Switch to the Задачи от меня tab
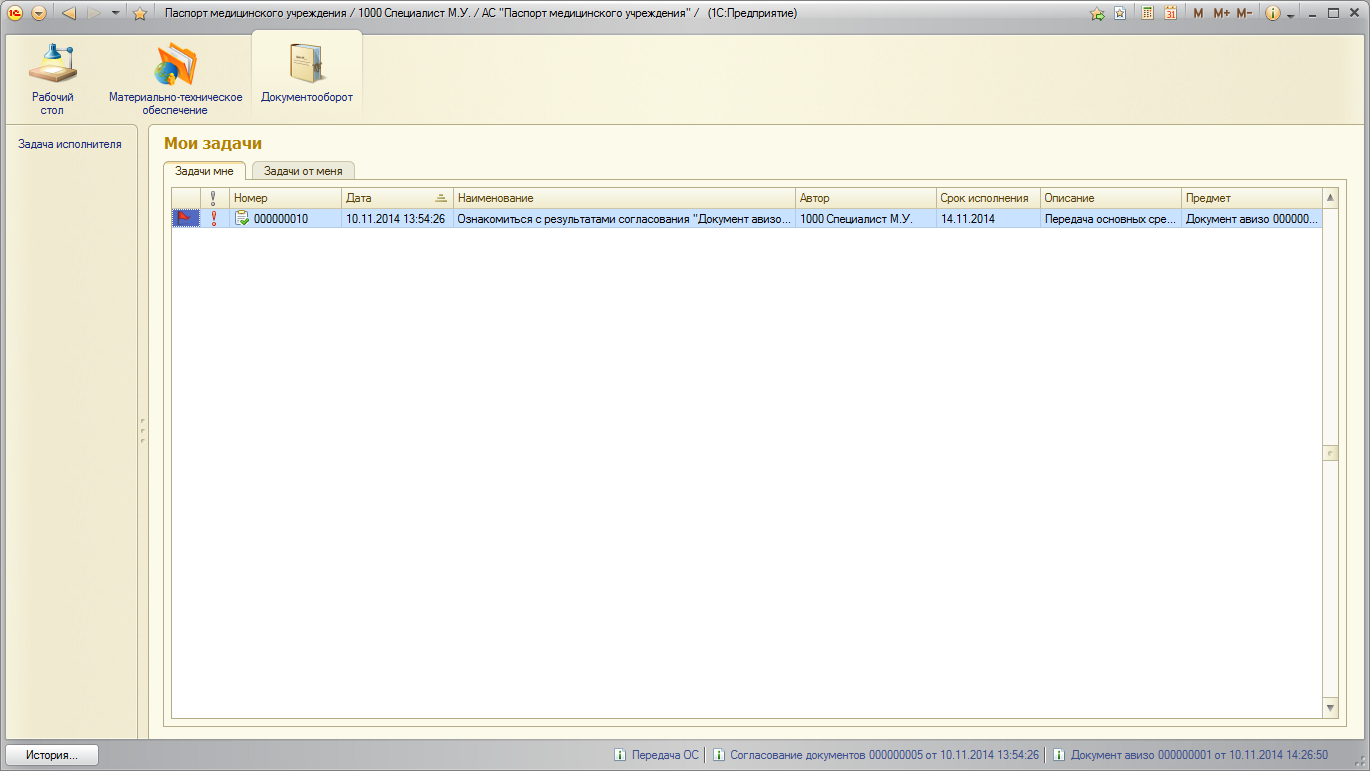This screenshot has height=771, width=1370. pyautogui.click(x=303, y=171)
